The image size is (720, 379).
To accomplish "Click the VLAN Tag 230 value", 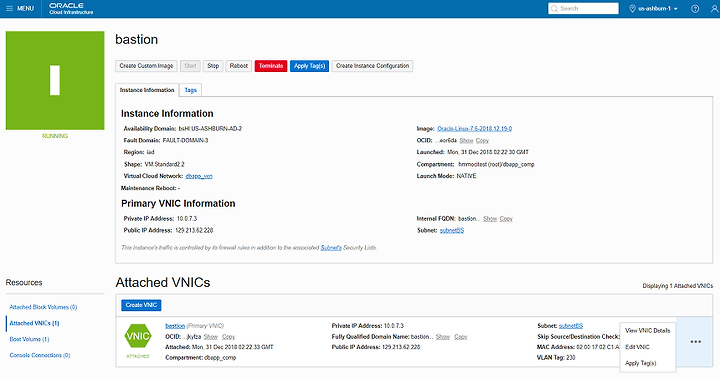I will pos(571,357).
